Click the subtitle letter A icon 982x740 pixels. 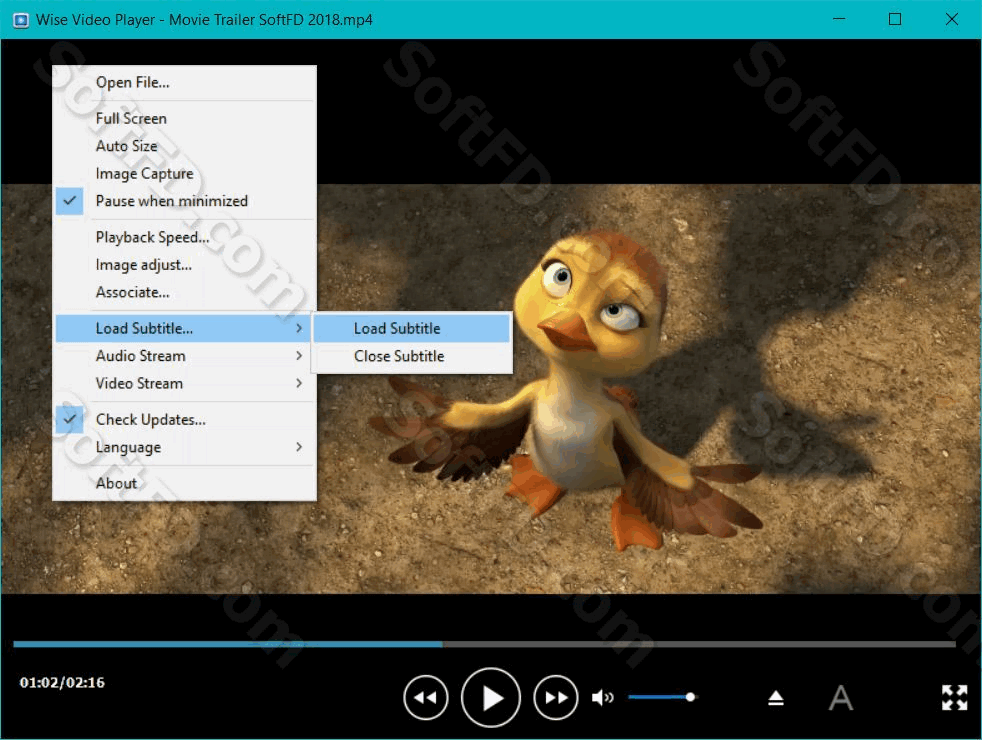click(x=840, y=697)
